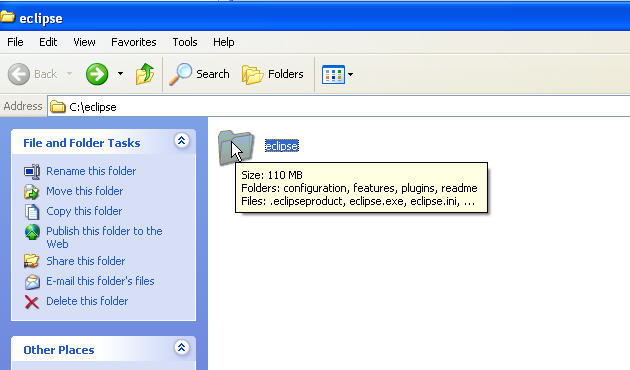Click the E-mail envelope icon

(32, 282)
